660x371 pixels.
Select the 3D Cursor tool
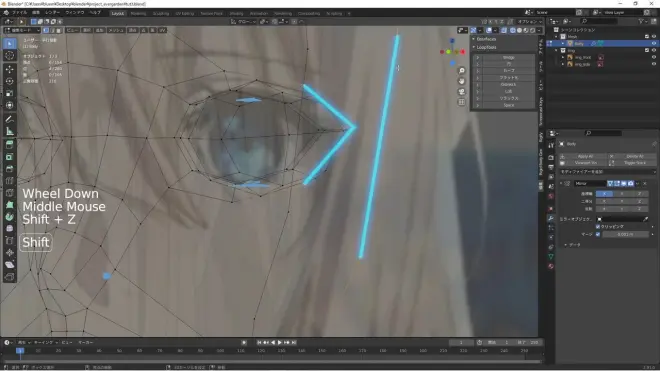pos(10,56)
